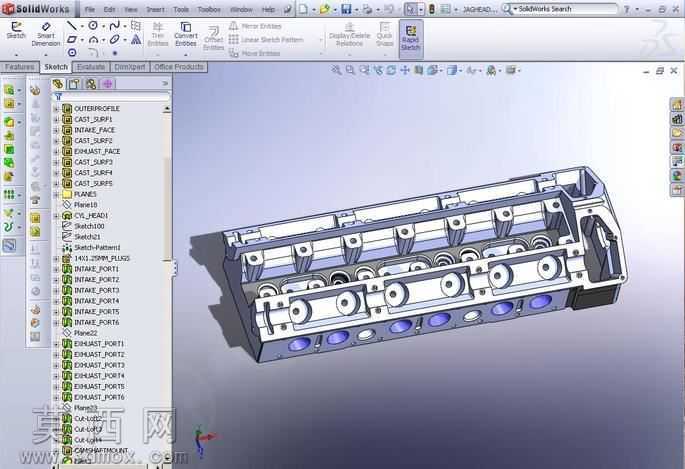Expand the PLANES folder node
Image resolution: width=685 pixels, height=469 pixels.
pos(56,194)
